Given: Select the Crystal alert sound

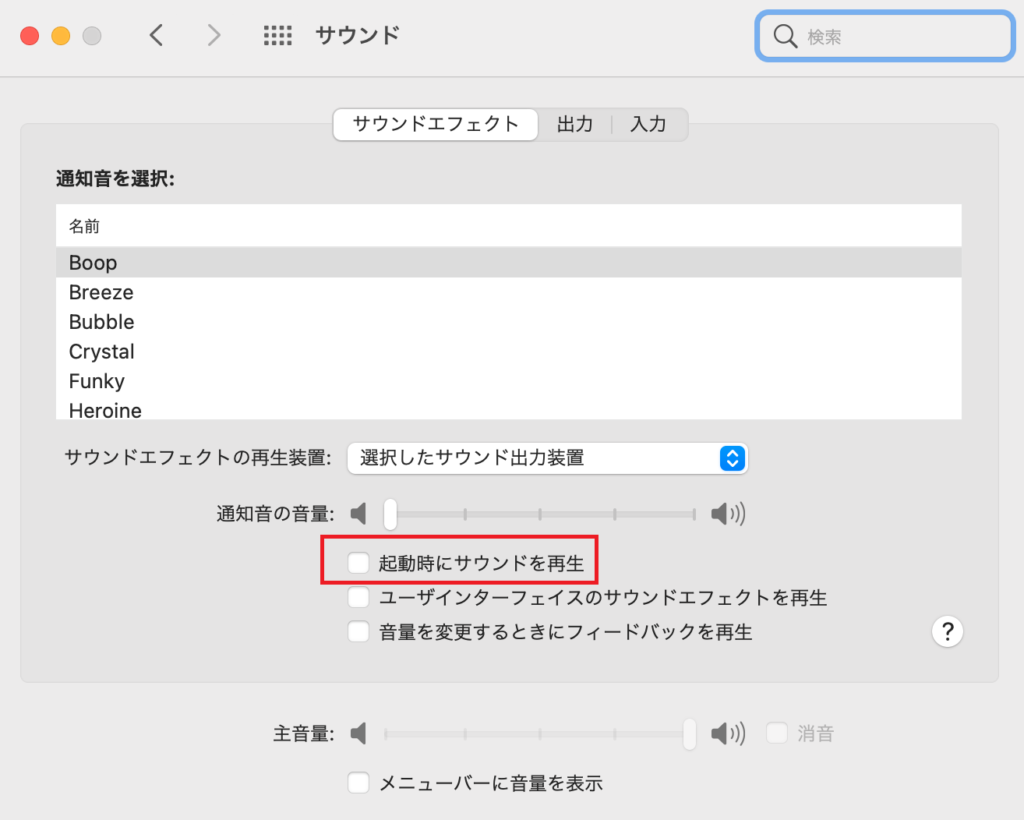Looking at the screenshot, I should tap(509, 351).
